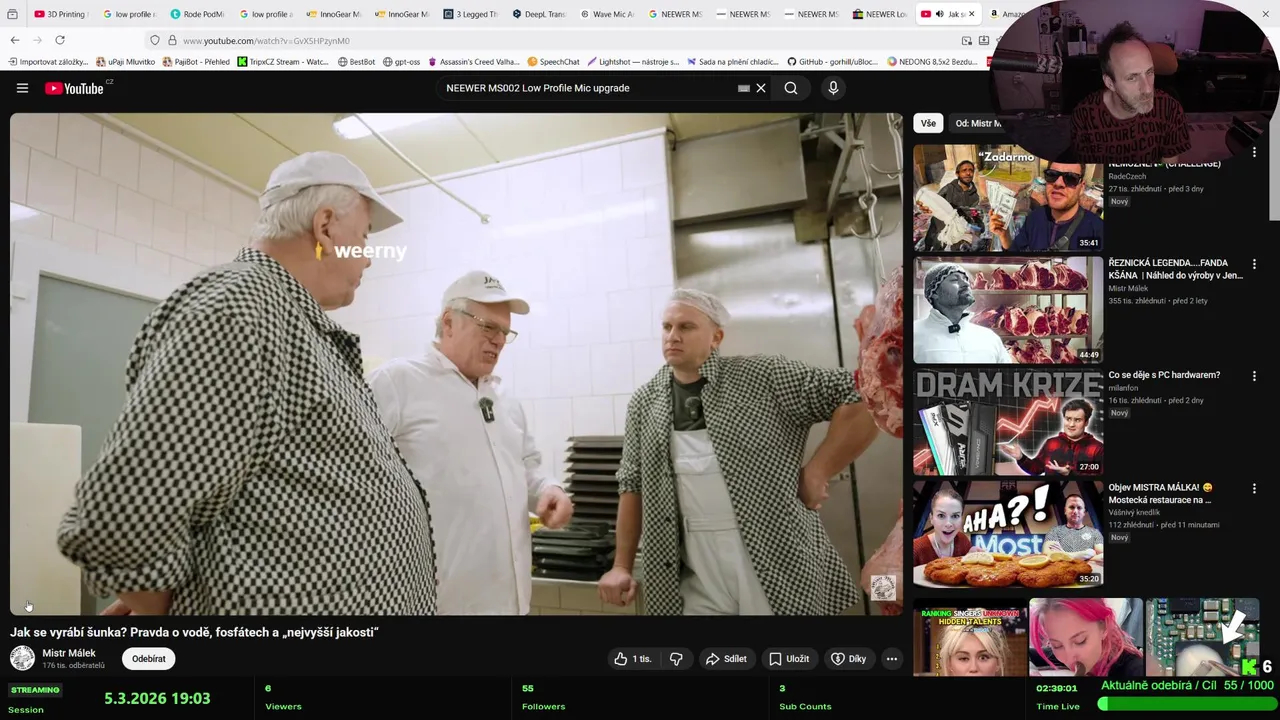
Task: Open the meat locker 44:49 video thumbnail
Action: (1008, 310)
